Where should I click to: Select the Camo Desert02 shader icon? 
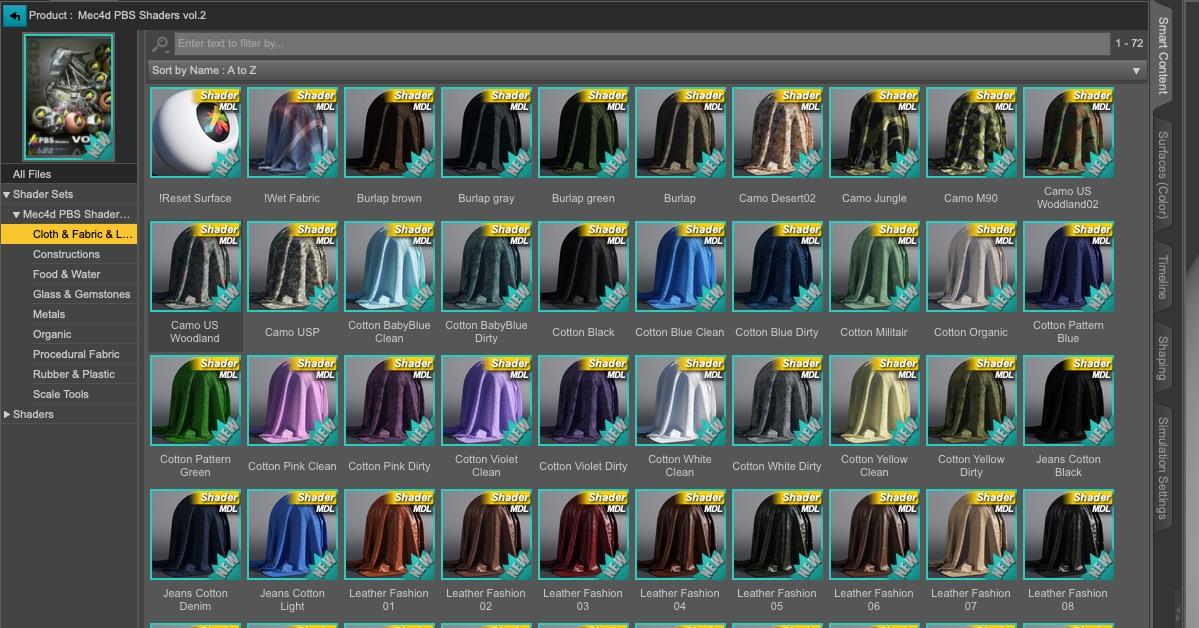(x=778, y=132)
